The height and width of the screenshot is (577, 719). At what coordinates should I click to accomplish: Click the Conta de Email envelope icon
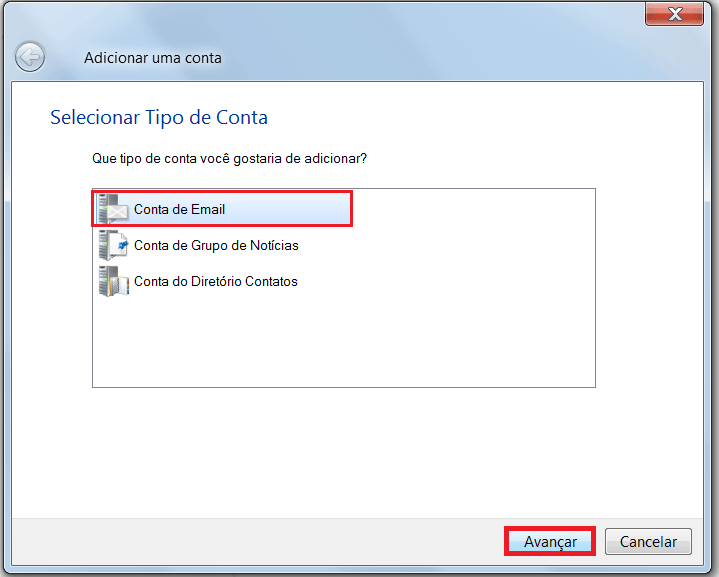114,209
